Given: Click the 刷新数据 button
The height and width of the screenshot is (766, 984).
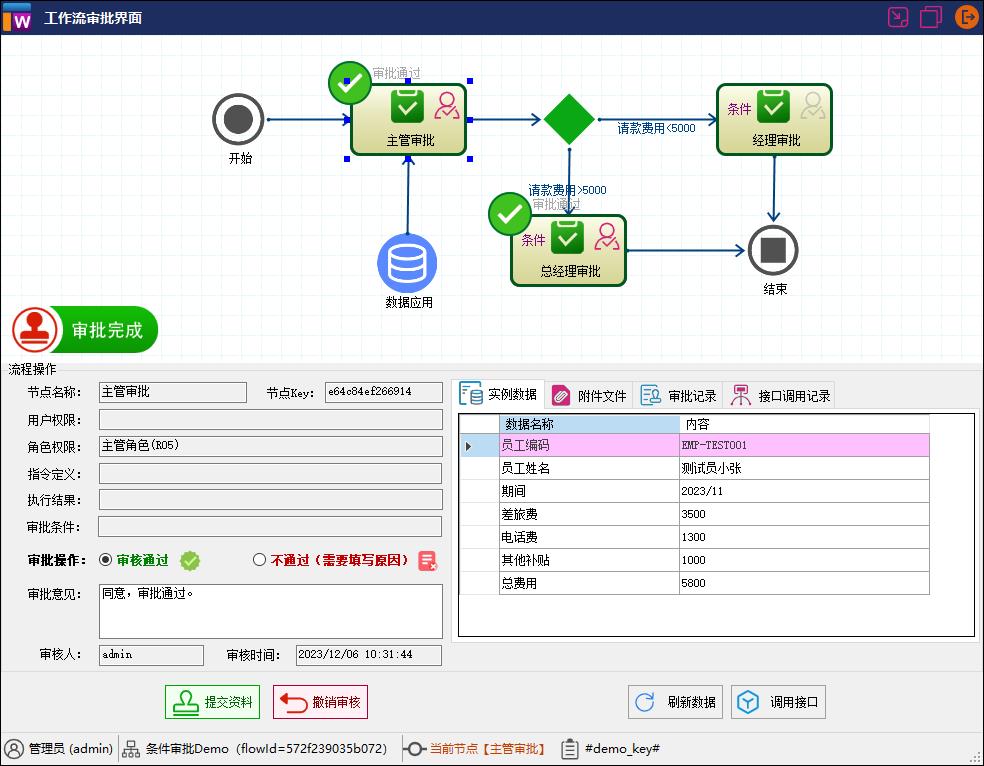Looking at the screenshot, I should click(x=676, y=702).
